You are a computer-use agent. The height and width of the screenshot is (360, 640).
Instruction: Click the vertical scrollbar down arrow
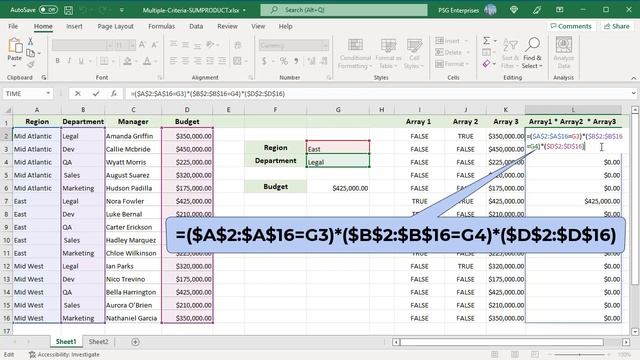click(635, 331)
